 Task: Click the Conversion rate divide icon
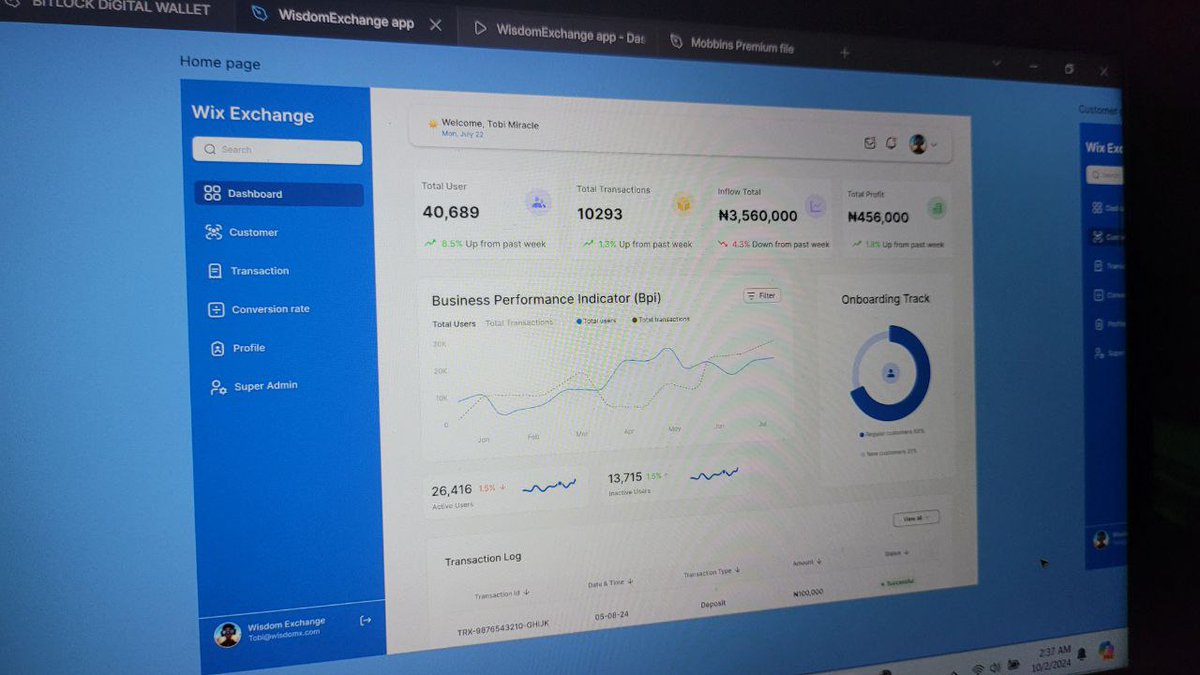(215, 310)
